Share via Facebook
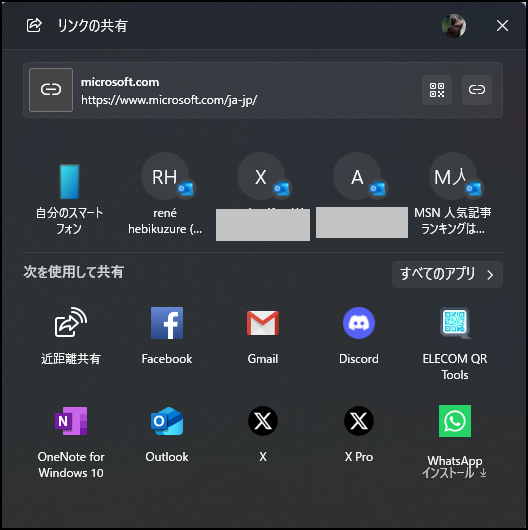Viewport: 528px width, 530px height. point(167,335)
